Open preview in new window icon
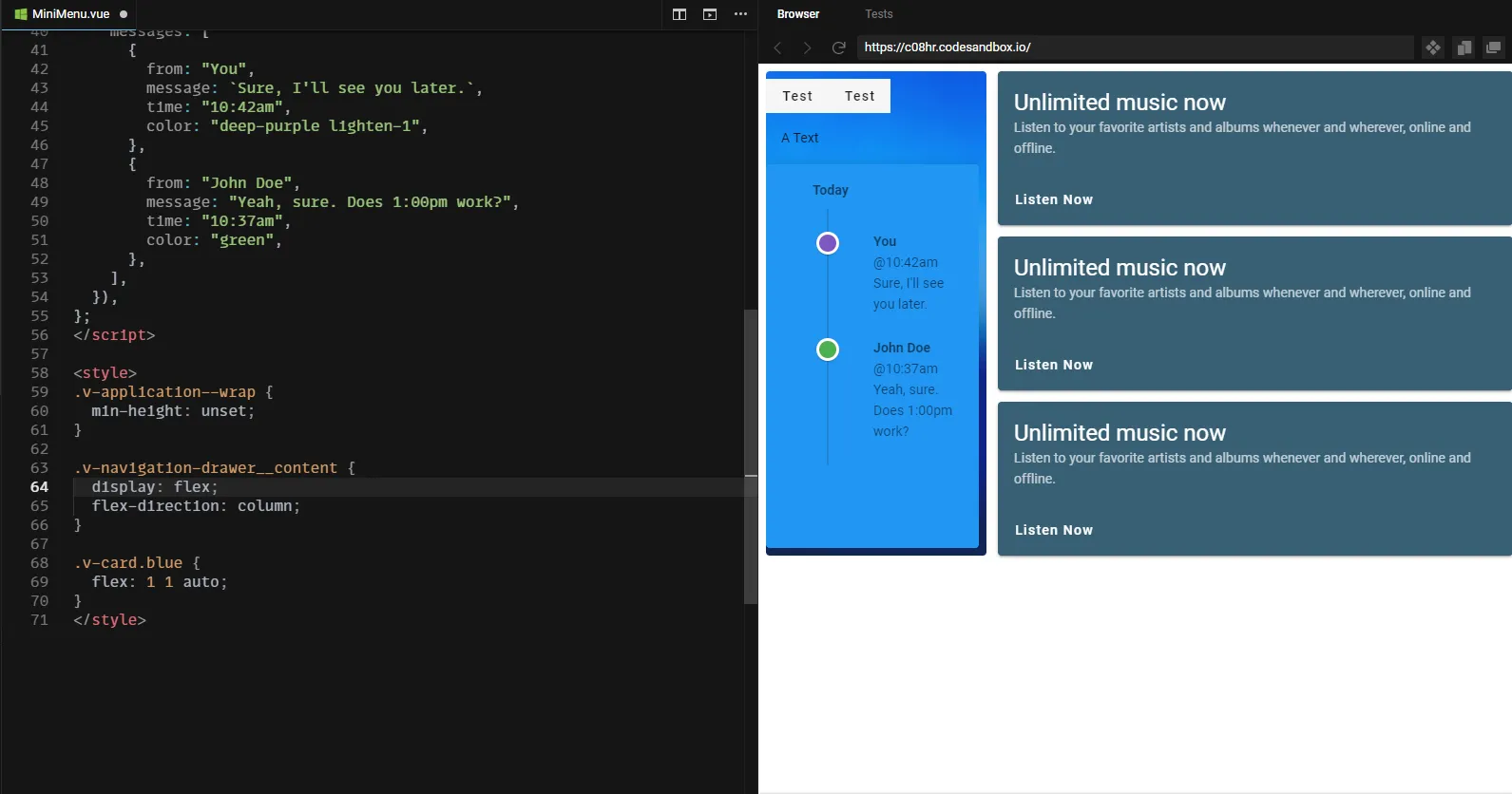This screenshot has height=794, width=1512. pos(1493,47)
